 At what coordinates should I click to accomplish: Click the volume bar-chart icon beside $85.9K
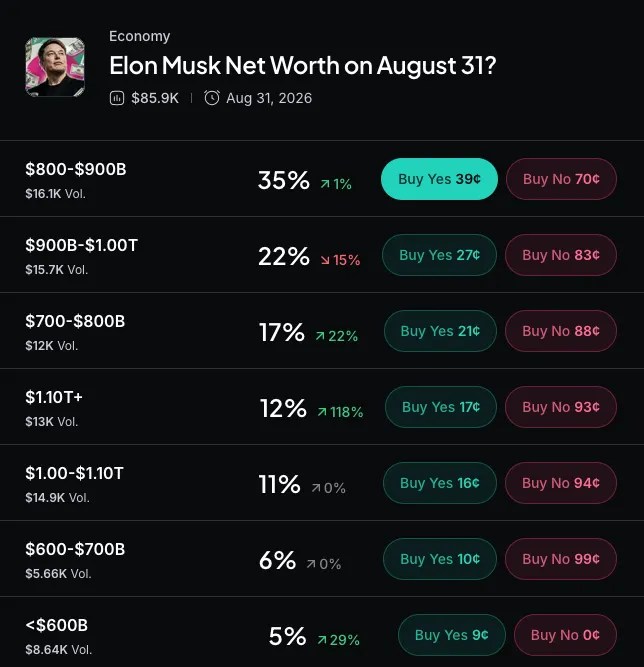point(117,98)
